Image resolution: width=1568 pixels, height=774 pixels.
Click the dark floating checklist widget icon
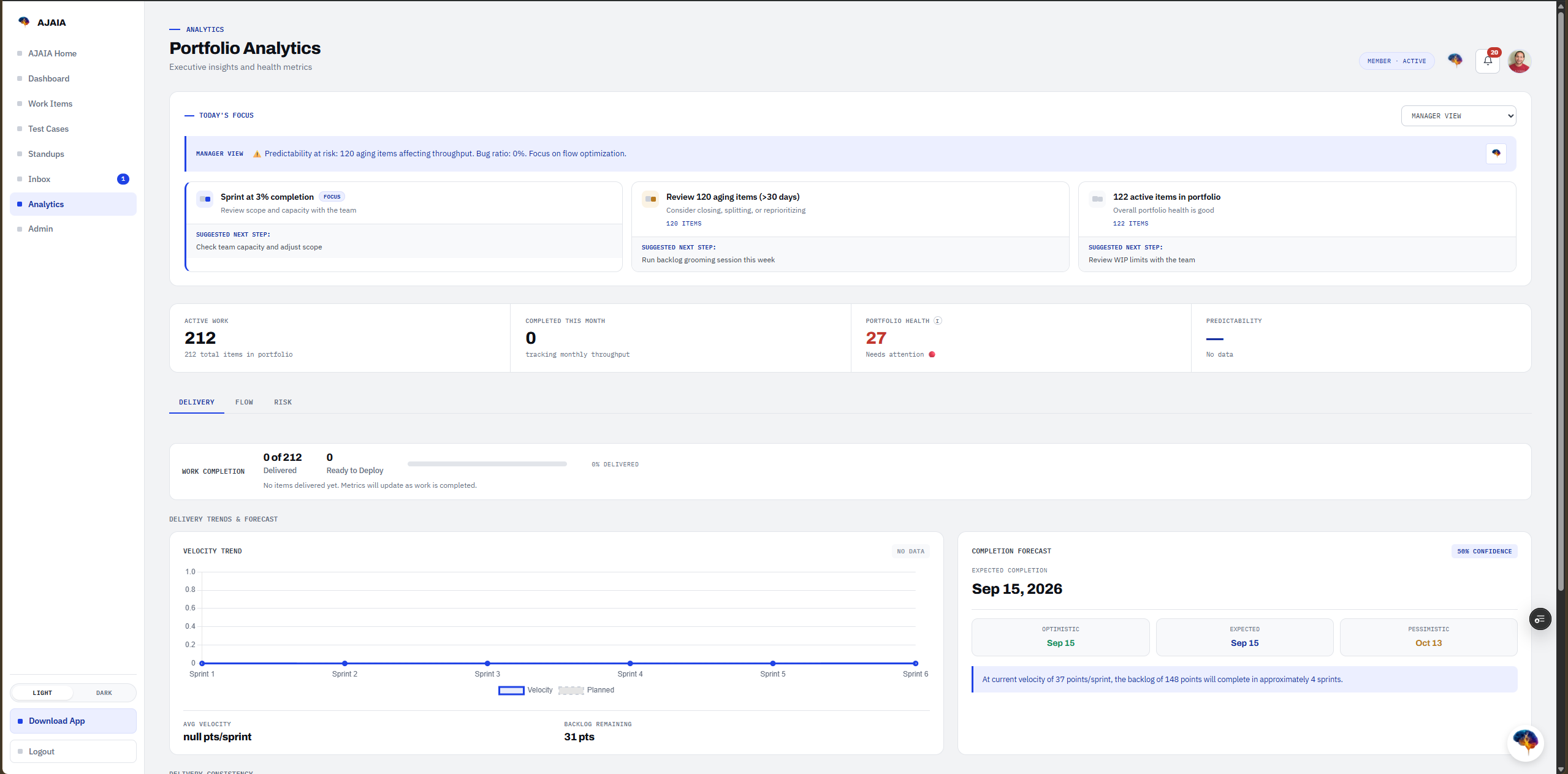pyautogui.click(x=1540, y=619)
